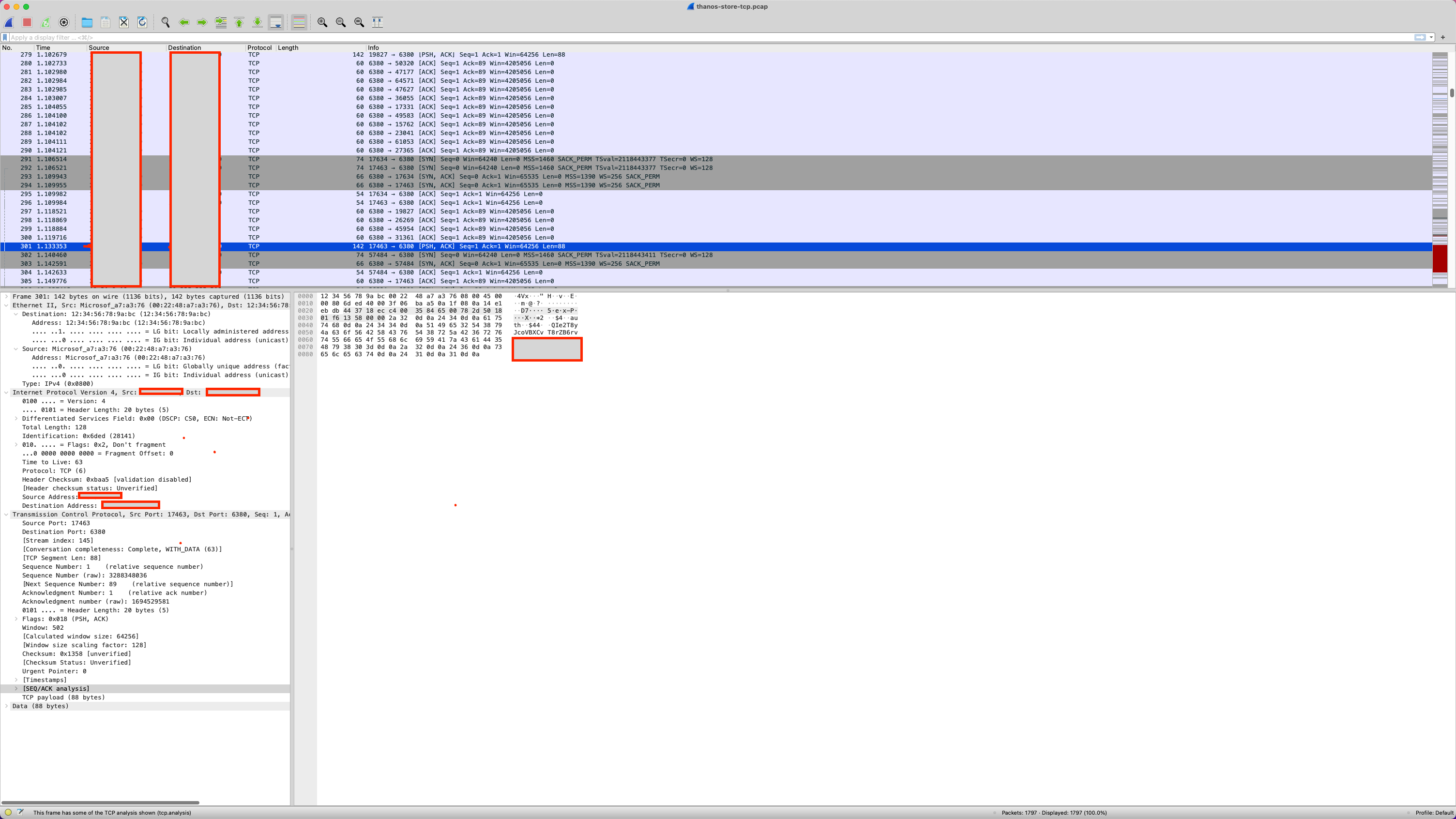Toggle packet list colorization
1456x819 pixels.
(299, 22)
